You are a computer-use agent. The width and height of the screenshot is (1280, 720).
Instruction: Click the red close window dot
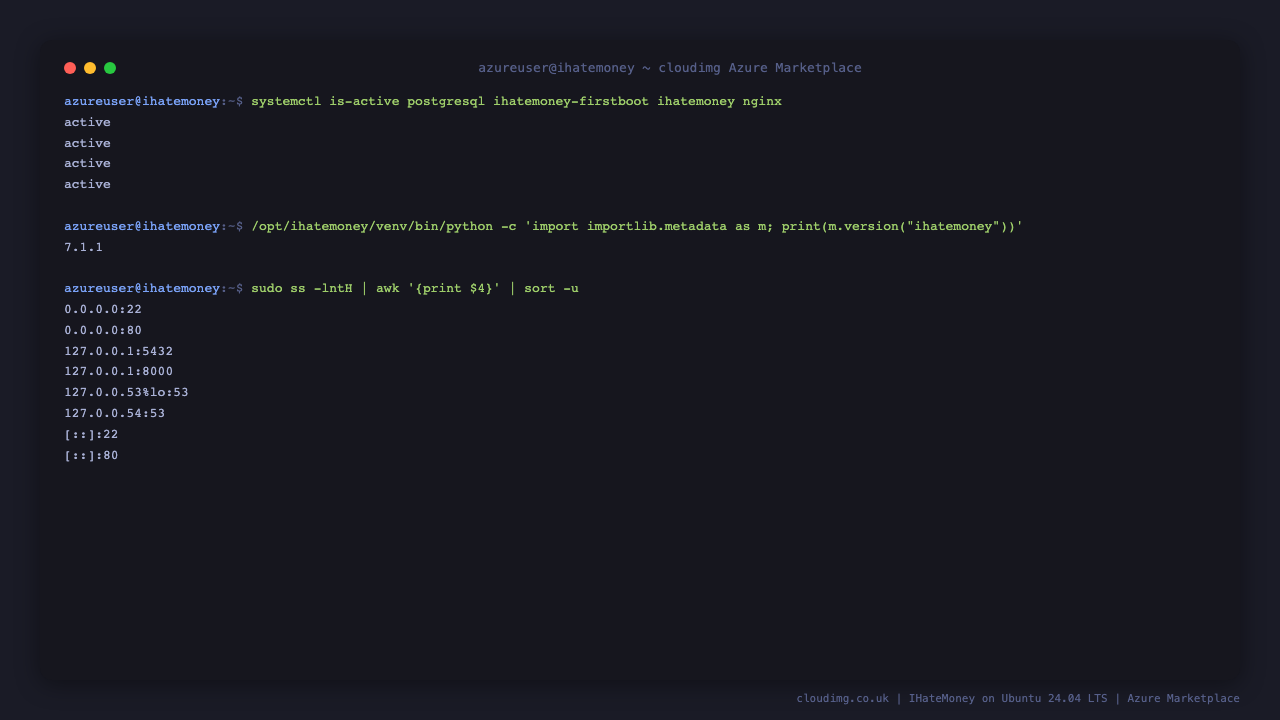(70, 68)
